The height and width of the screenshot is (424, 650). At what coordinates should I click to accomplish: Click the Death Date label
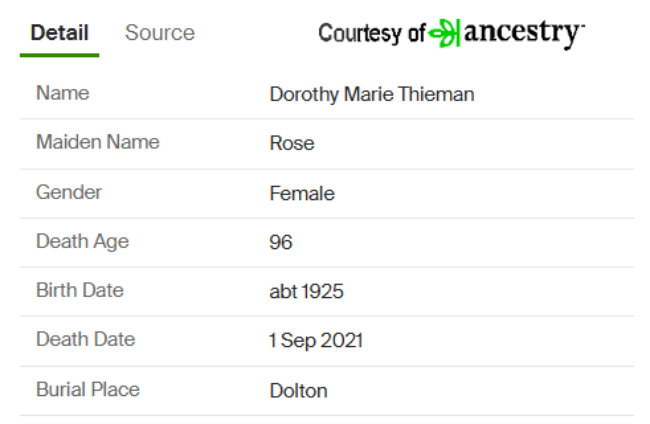pos(86,339)
